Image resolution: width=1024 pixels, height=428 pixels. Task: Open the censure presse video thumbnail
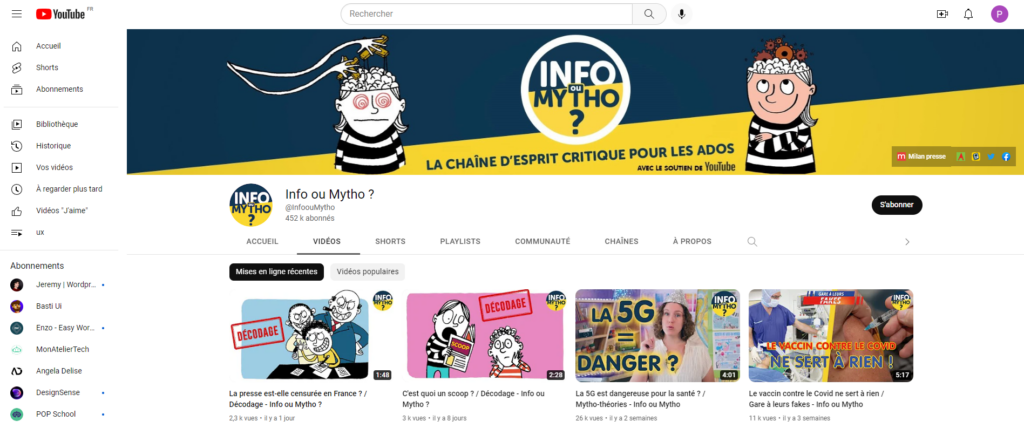tap(312, 336)
